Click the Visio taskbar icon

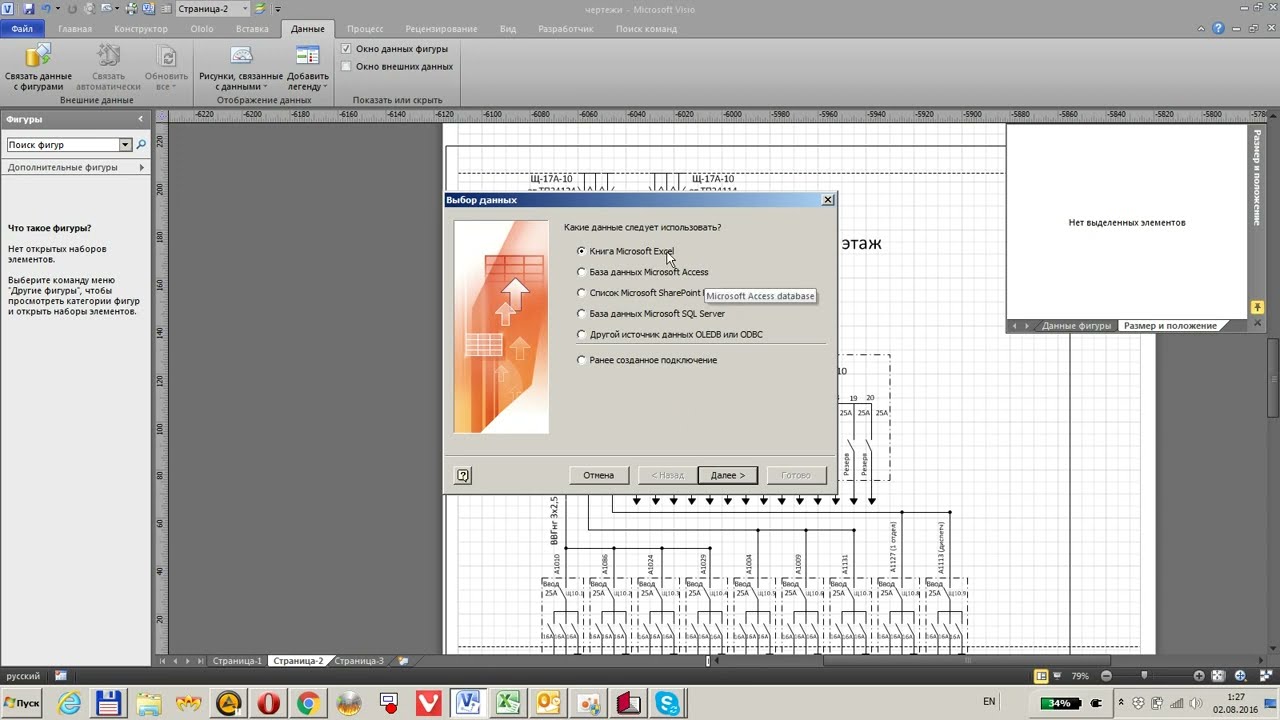[x=469, y=703]
